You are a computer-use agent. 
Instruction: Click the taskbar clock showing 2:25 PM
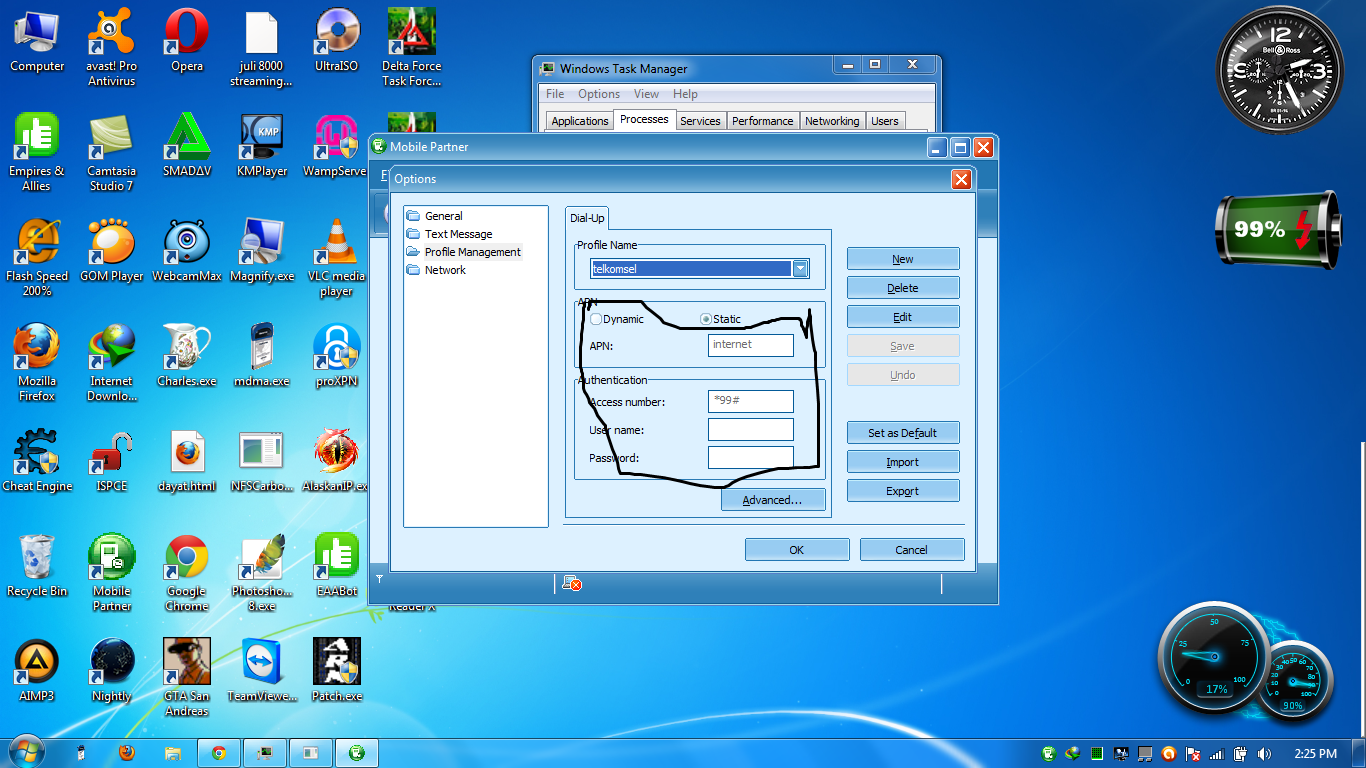click(1315, 754)
